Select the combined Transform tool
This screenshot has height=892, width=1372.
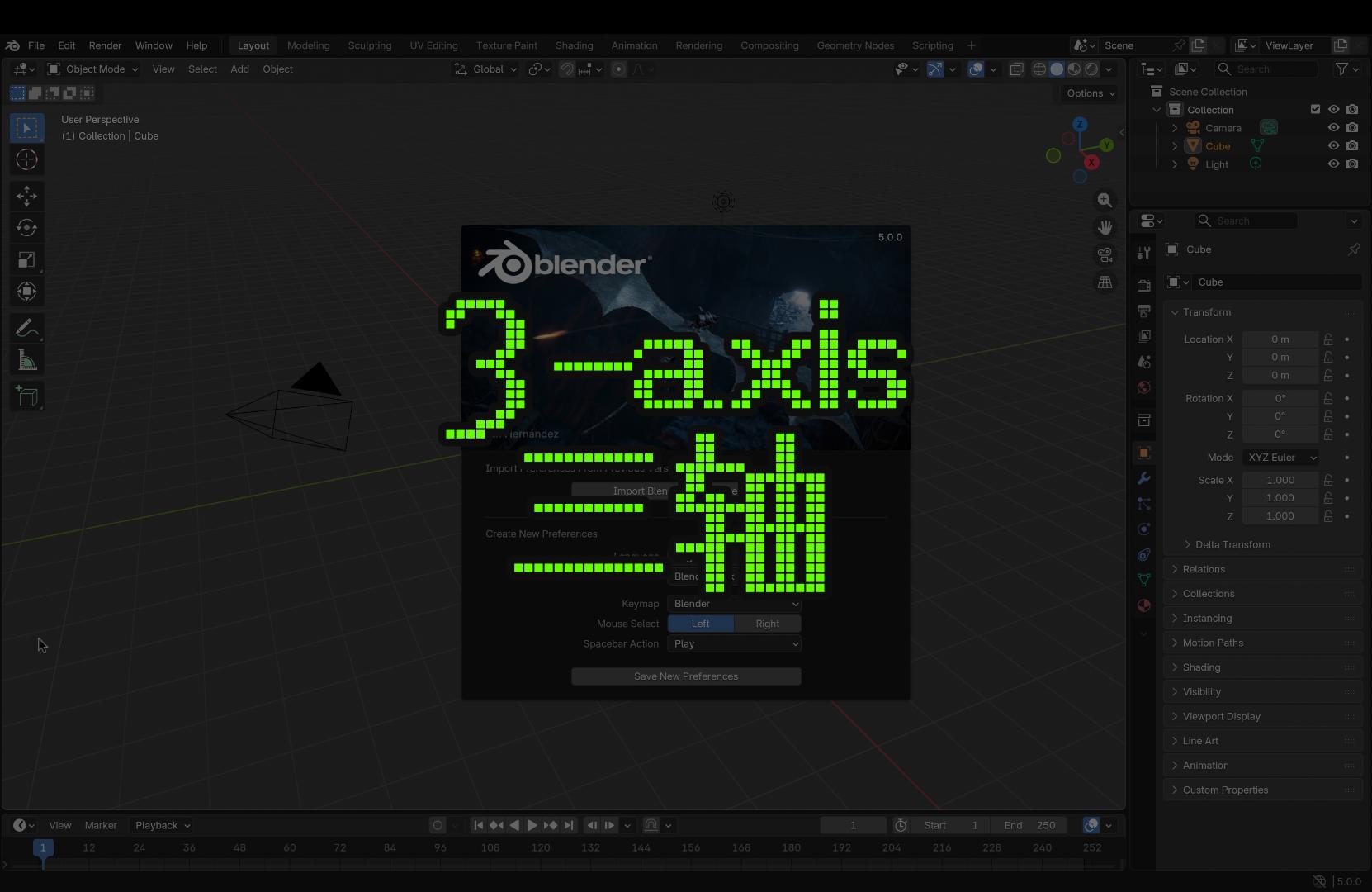pyautogui.click(x=26, y=292)
